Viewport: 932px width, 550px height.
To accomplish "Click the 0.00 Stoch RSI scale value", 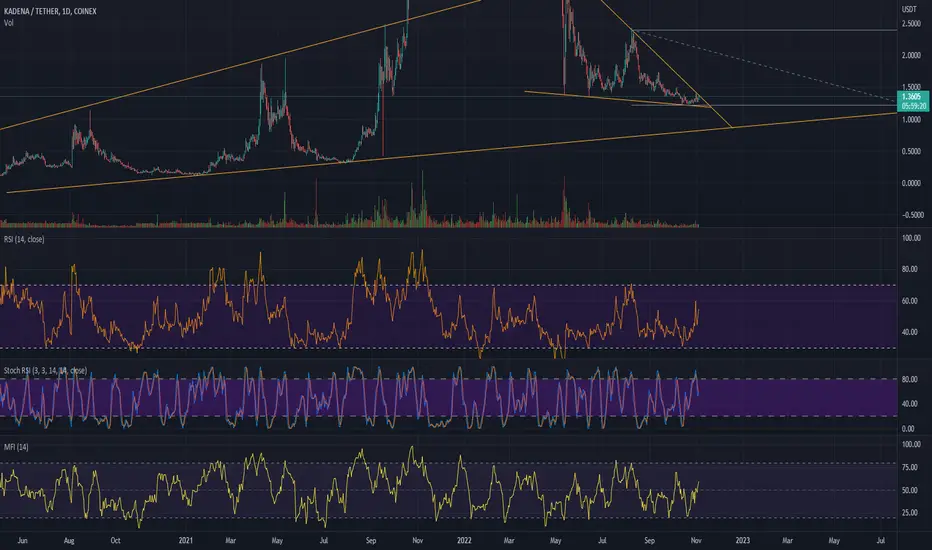I will tap(908, 428).
